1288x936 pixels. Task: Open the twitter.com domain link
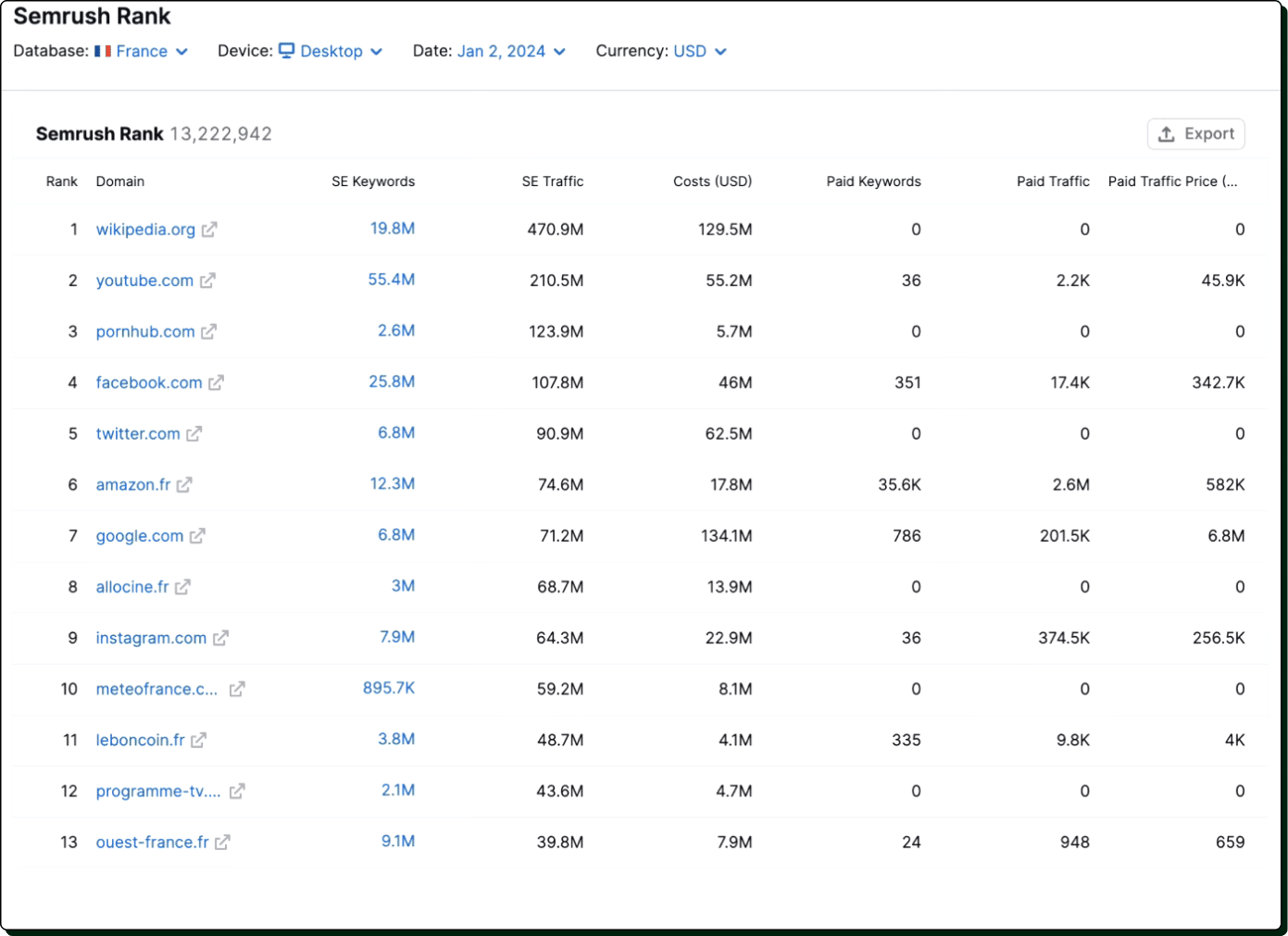138,433
